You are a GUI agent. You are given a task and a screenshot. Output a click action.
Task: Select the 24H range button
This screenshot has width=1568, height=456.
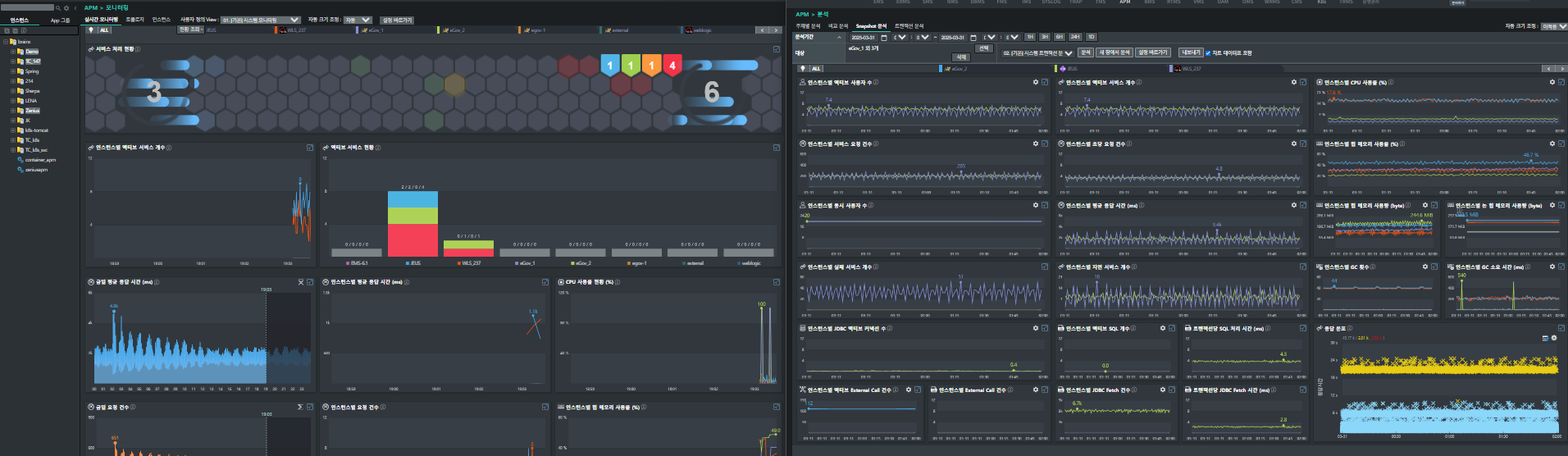[x=1075, y=37]
